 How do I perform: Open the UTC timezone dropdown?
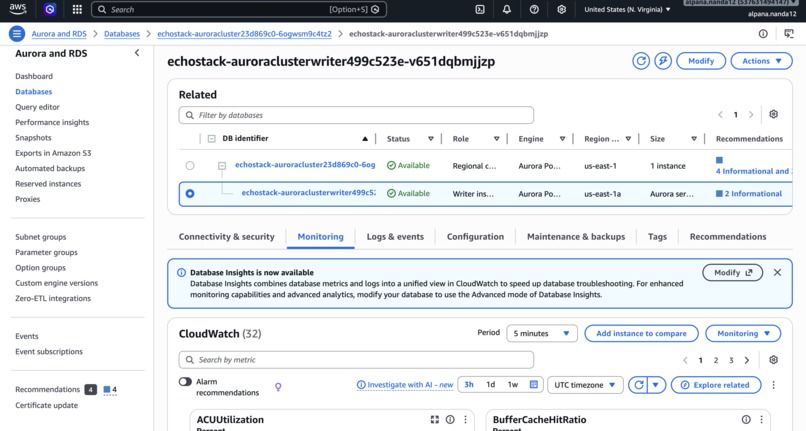[585, 385]
